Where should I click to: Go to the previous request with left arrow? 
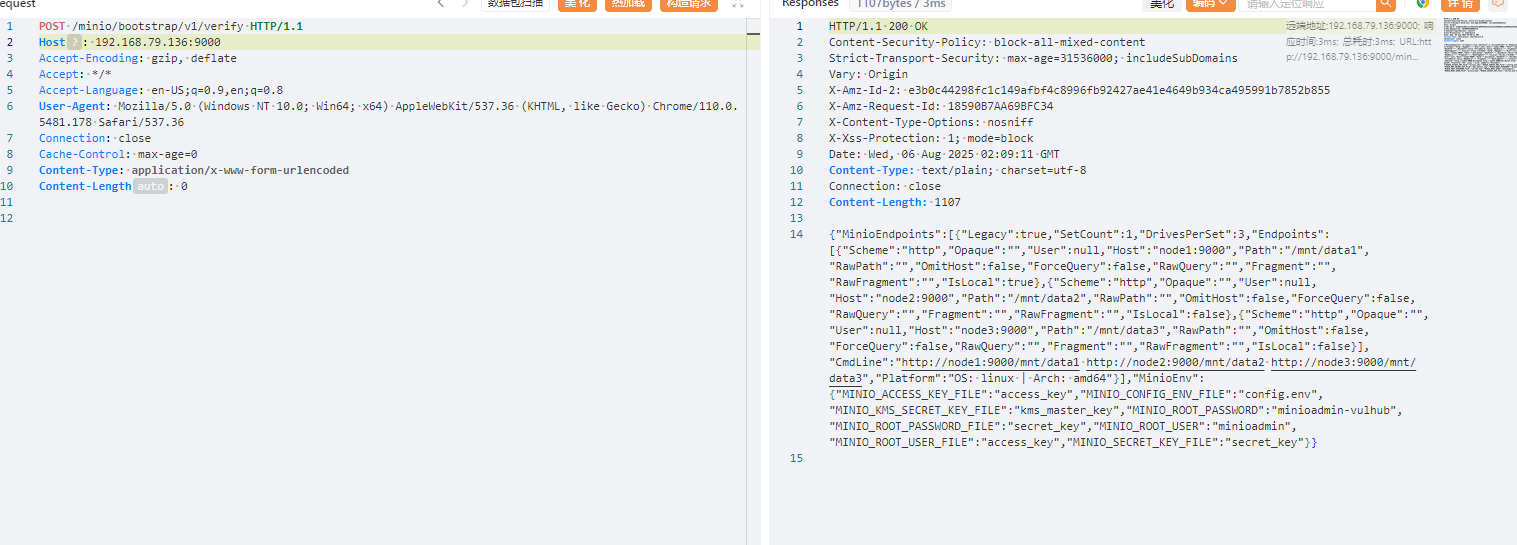point(441,4)
